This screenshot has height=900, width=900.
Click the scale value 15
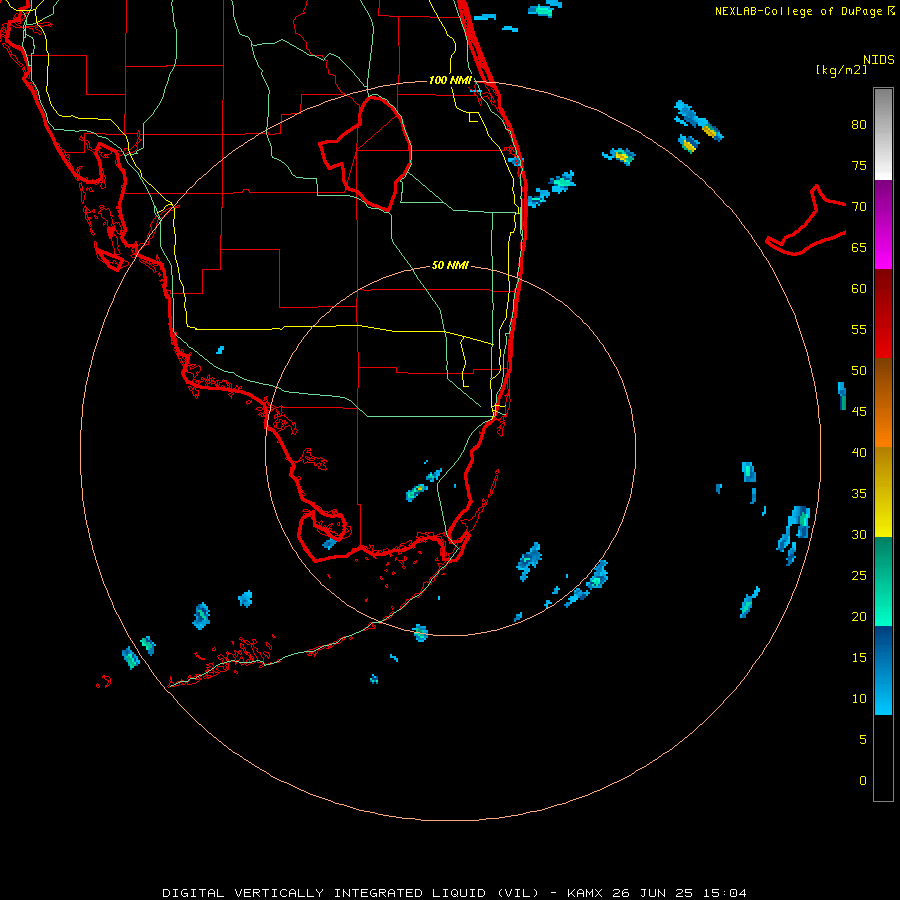point(859,658)
